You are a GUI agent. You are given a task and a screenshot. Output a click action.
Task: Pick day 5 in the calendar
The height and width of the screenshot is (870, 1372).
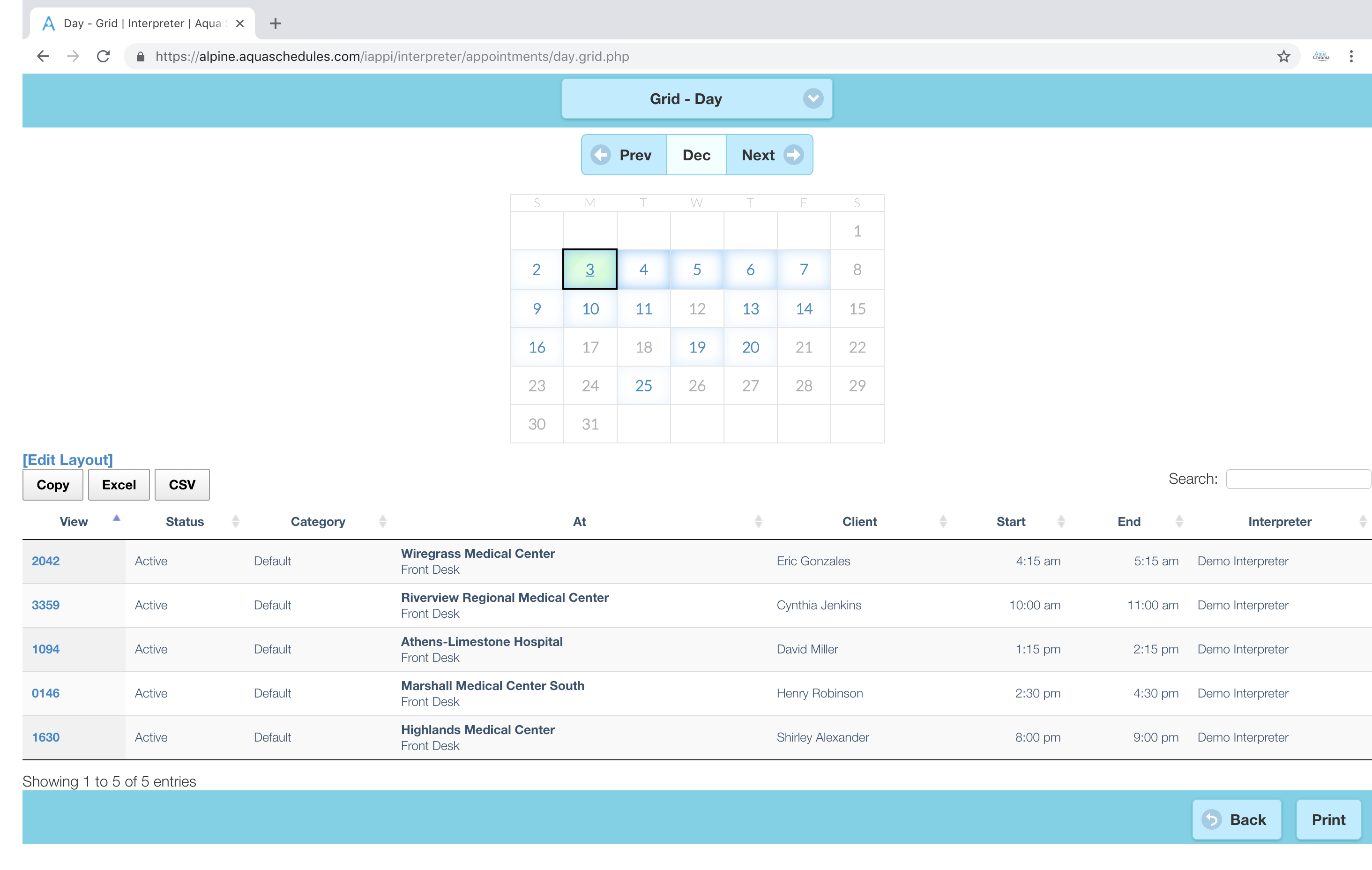point(697,270)
